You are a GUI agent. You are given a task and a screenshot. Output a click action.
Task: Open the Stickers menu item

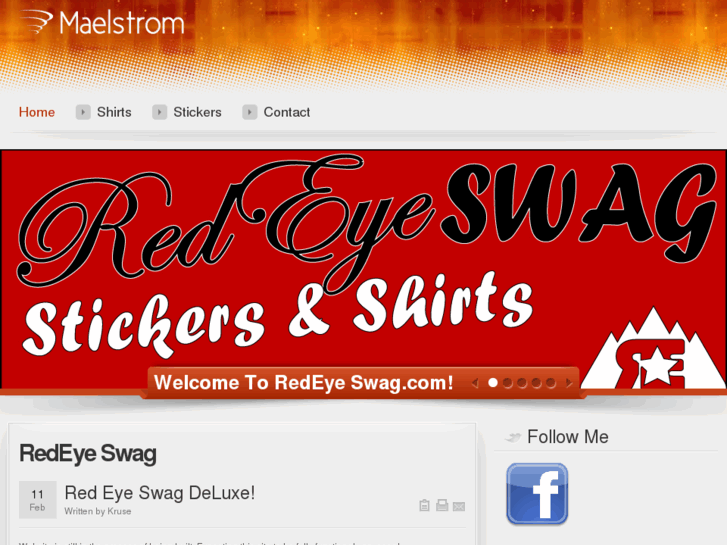198,112
